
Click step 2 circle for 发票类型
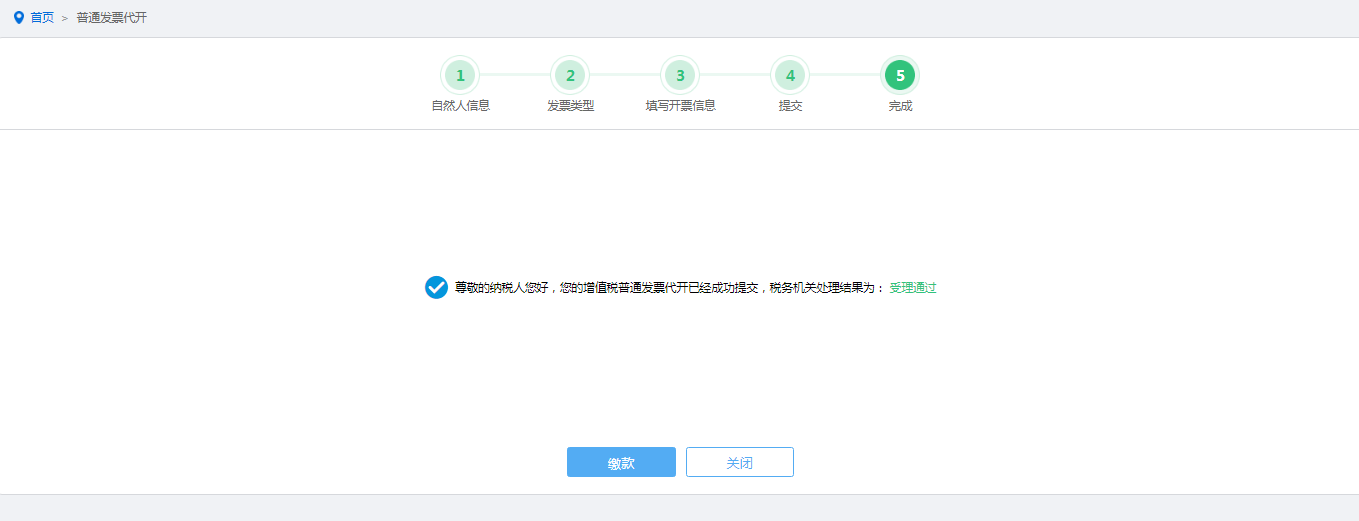click(570, 75)
